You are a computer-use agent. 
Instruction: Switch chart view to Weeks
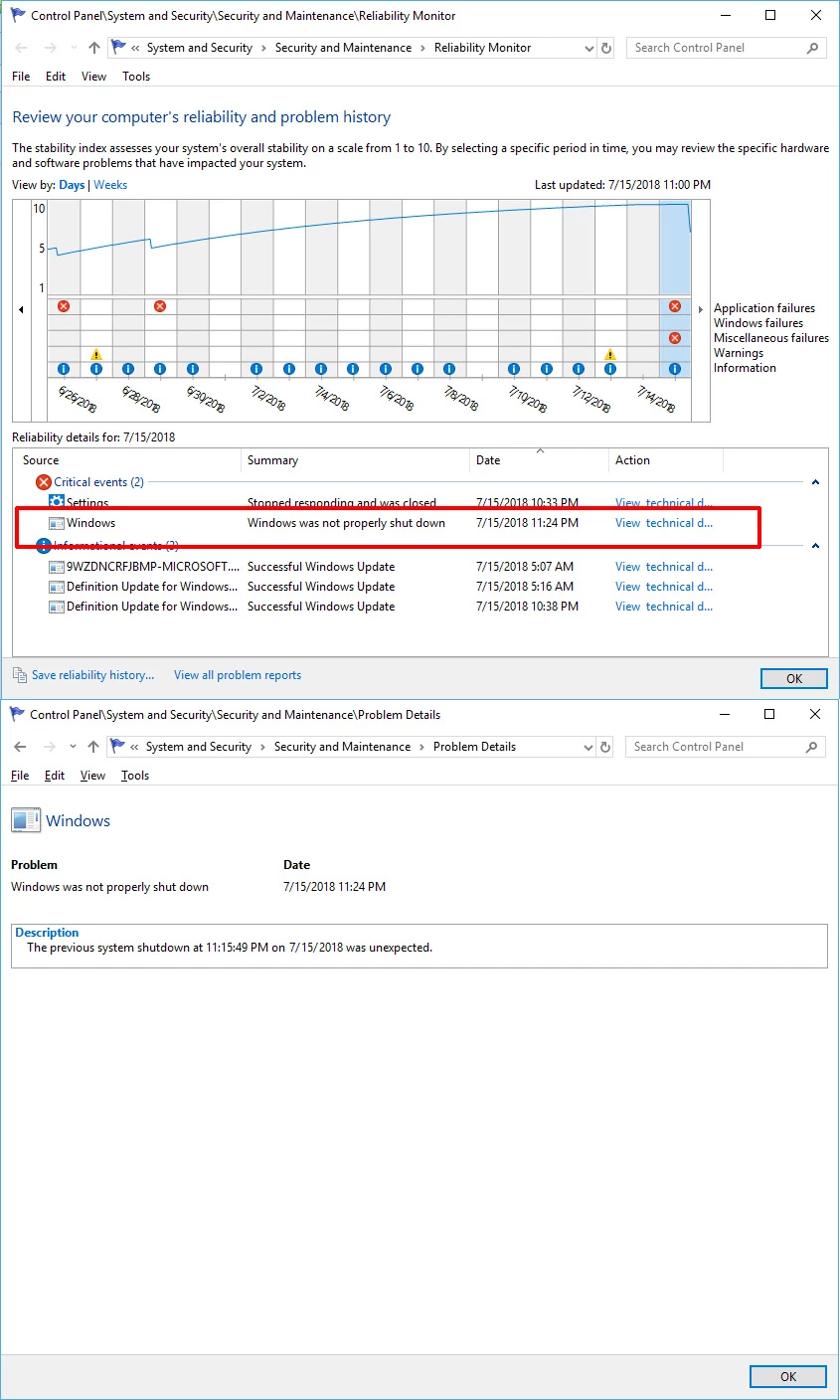110,185
